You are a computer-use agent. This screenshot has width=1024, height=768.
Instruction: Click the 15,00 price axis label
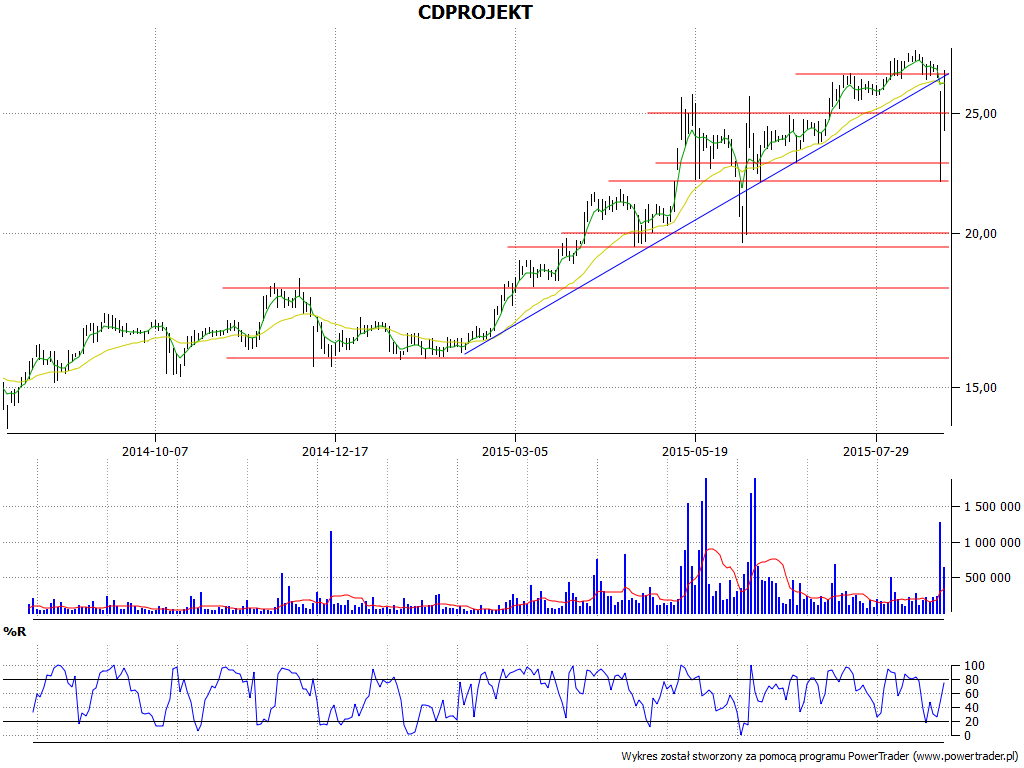(980, 388)
